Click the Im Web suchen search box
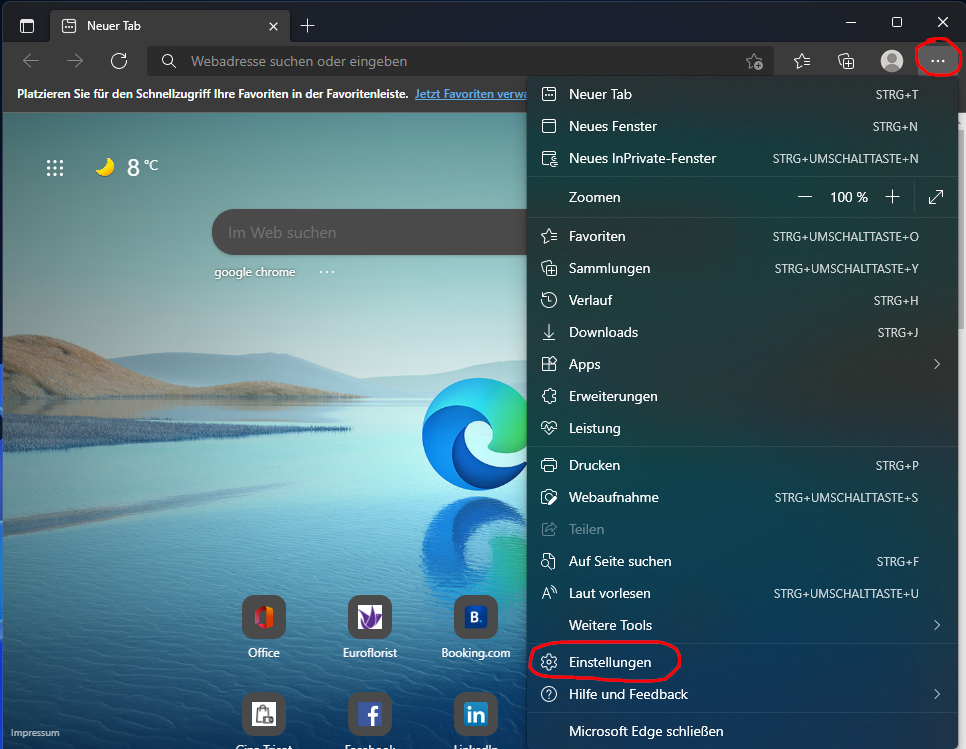The image size is (966, 749). 370,232
